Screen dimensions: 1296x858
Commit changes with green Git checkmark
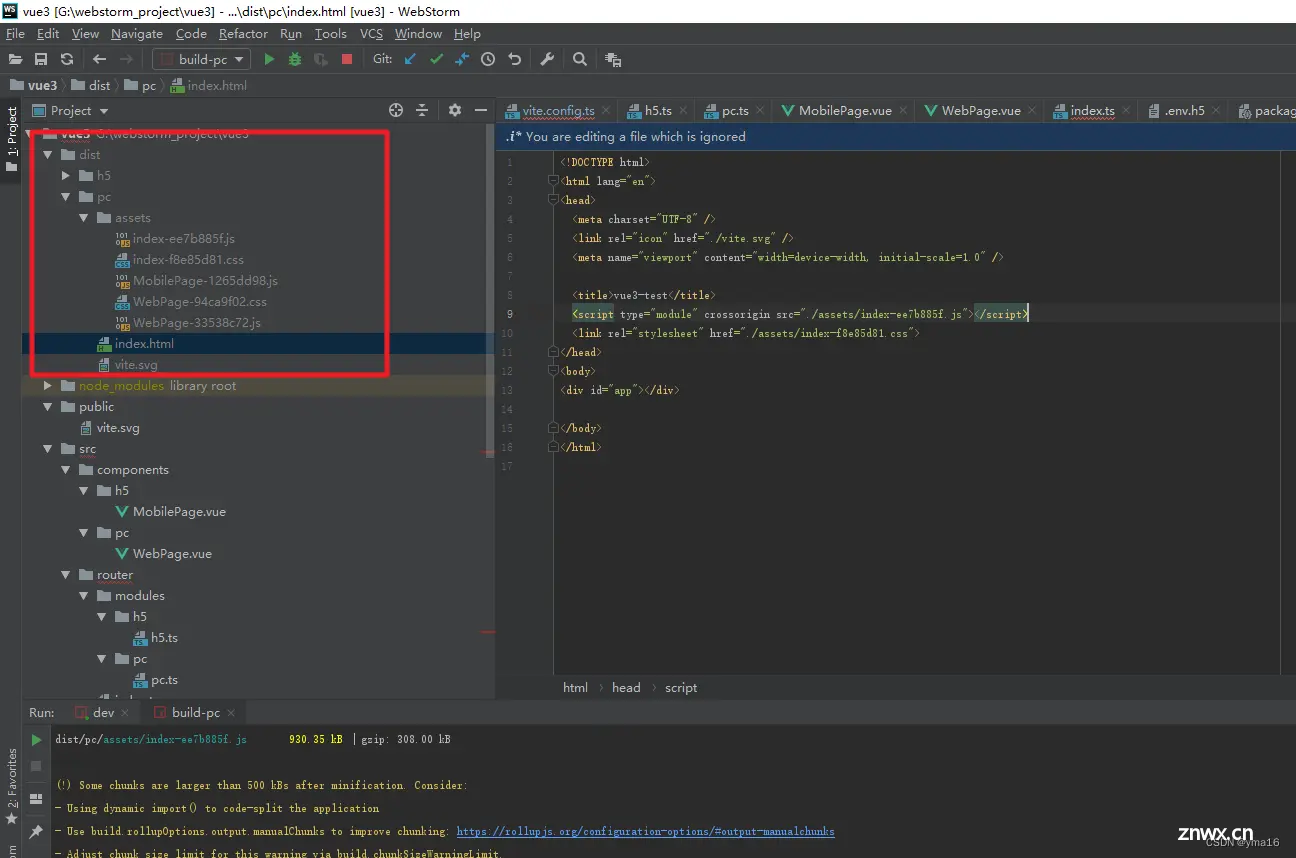click(436, 59)
